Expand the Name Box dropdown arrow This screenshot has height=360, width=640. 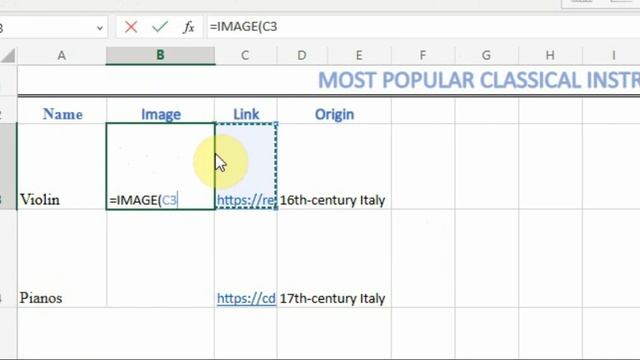(100, 28)
